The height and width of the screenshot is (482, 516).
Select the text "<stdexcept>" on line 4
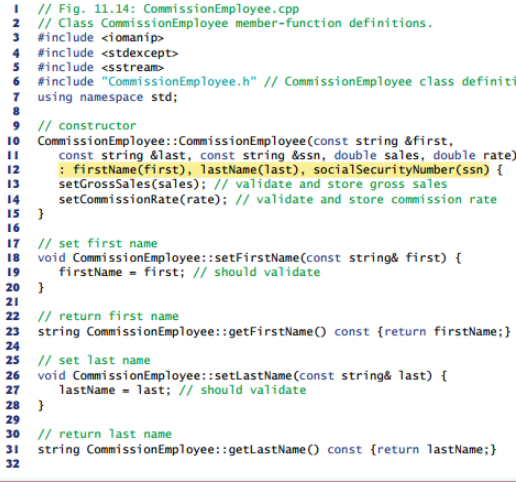click(x=139, y=53)
